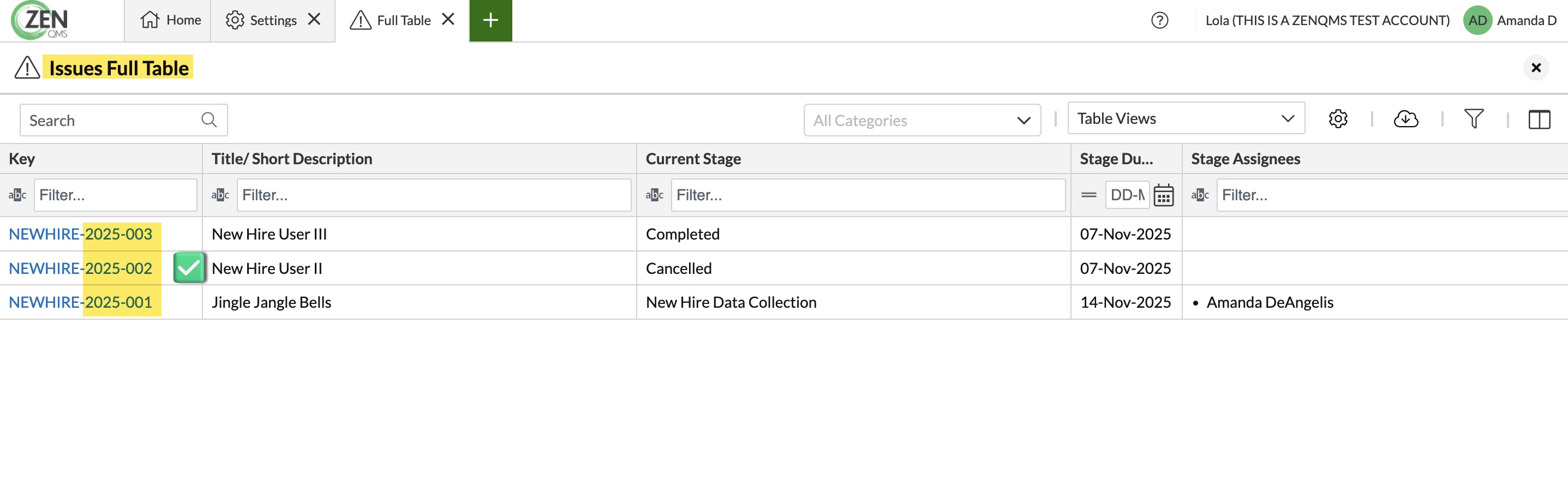Add a new tab with the plus button
Screen dimensions: 1568x502
490,21
